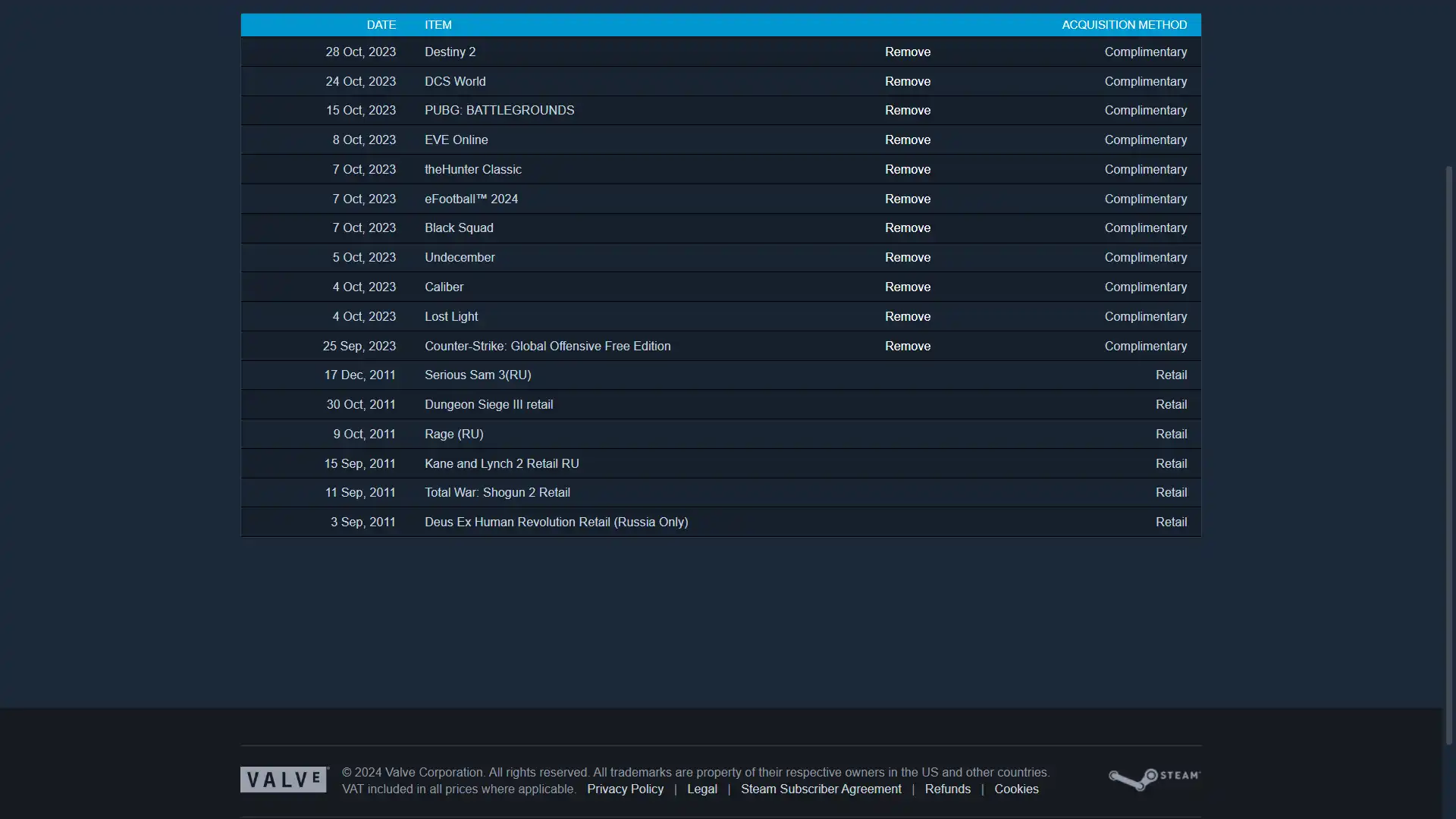Remove DCS World license

(908, 81)
